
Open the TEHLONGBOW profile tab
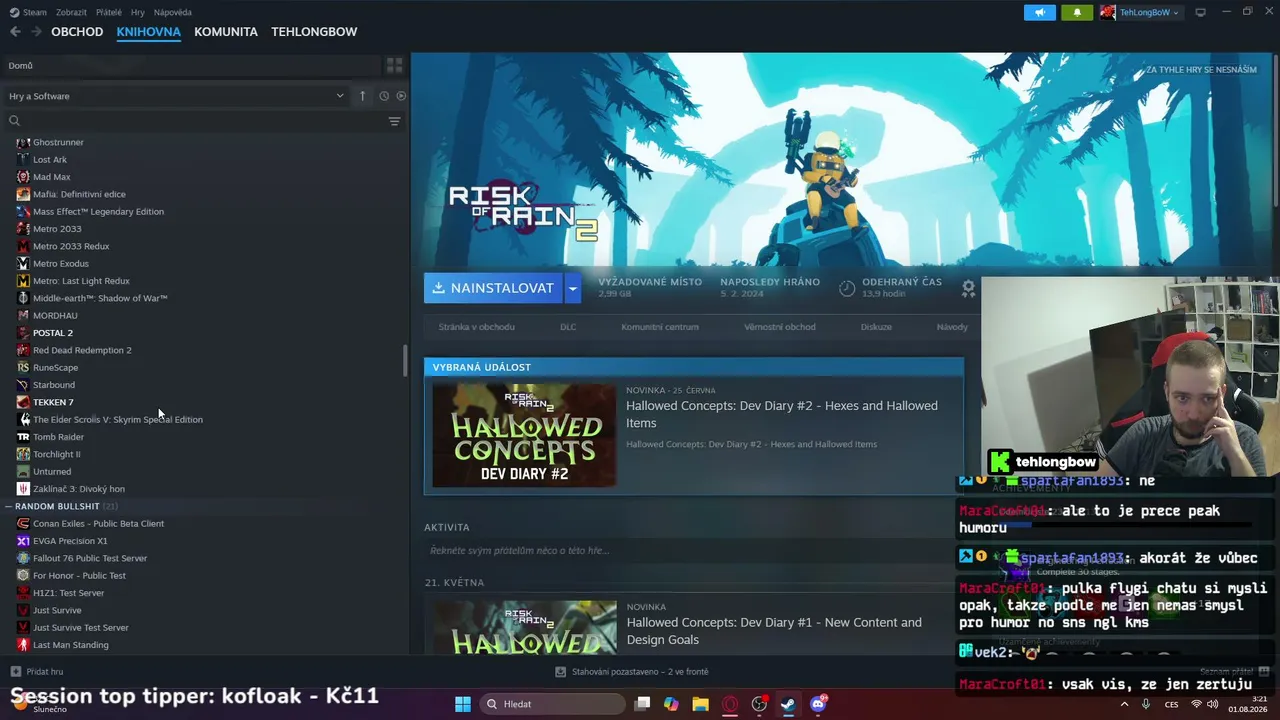coord(314,32)
